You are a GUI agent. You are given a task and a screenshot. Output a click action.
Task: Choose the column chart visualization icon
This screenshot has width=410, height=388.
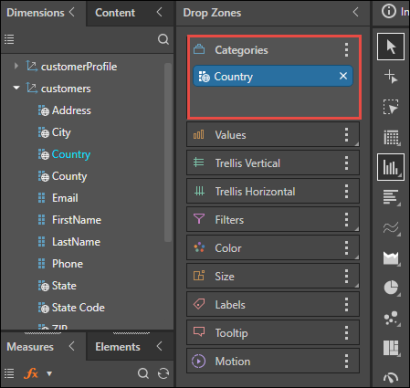pyautogui.click(x=391, y=167)
